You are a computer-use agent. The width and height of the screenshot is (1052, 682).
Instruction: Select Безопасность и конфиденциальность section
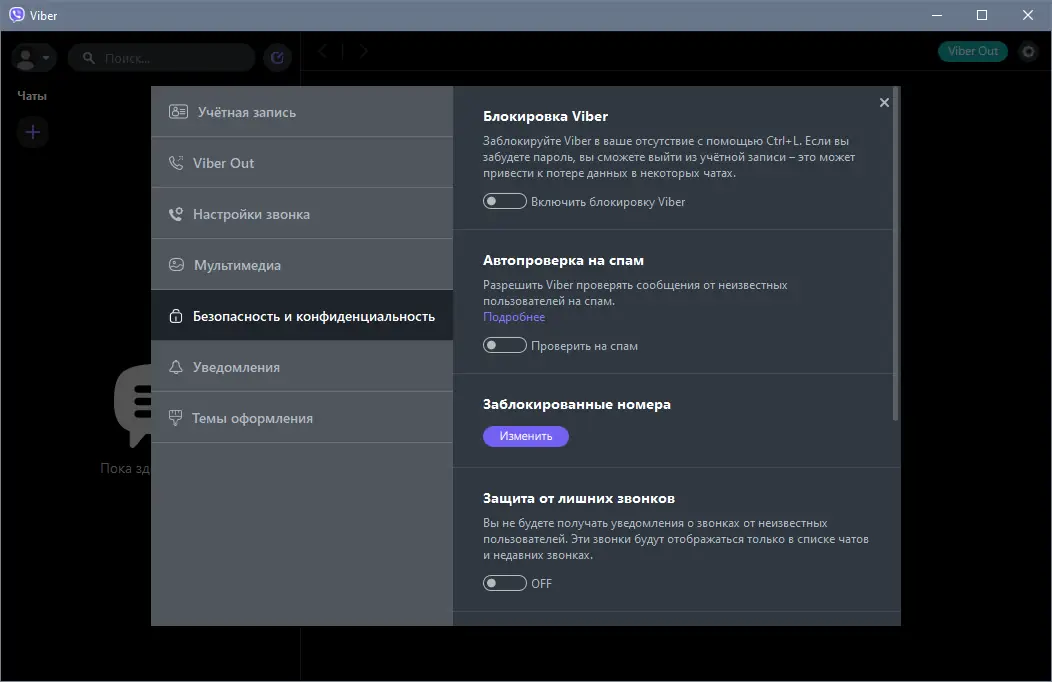(302, 316)
